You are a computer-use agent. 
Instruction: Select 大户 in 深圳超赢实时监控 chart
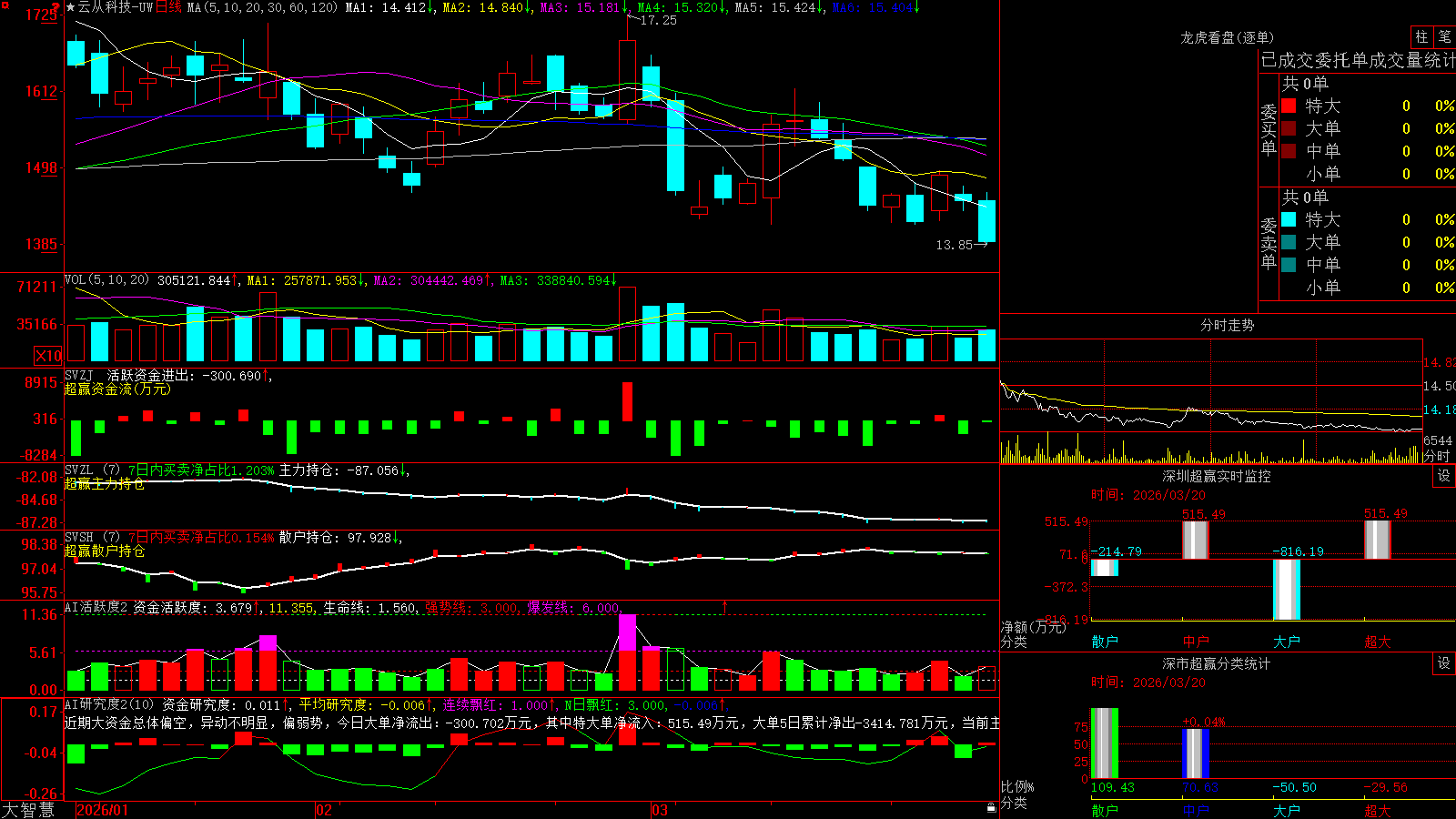point(1287,642)
